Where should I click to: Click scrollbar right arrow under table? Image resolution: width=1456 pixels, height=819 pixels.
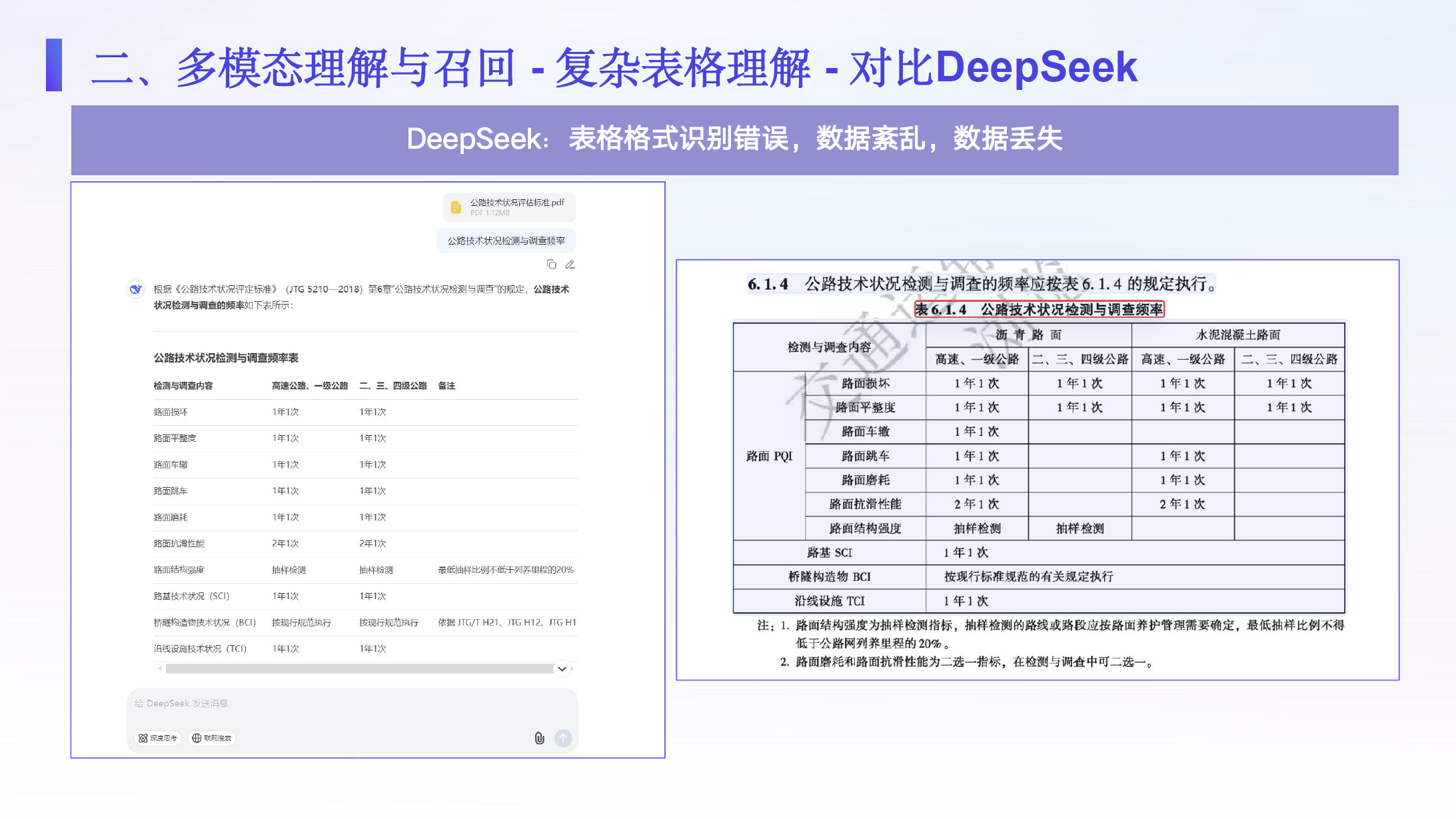coord(572,668)
